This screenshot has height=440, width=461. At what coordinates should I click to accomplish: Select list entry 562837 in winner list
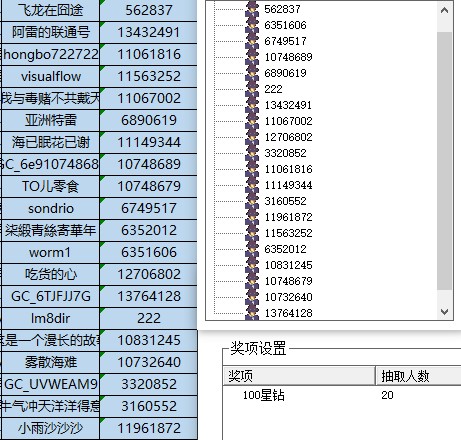coord(282,9)
